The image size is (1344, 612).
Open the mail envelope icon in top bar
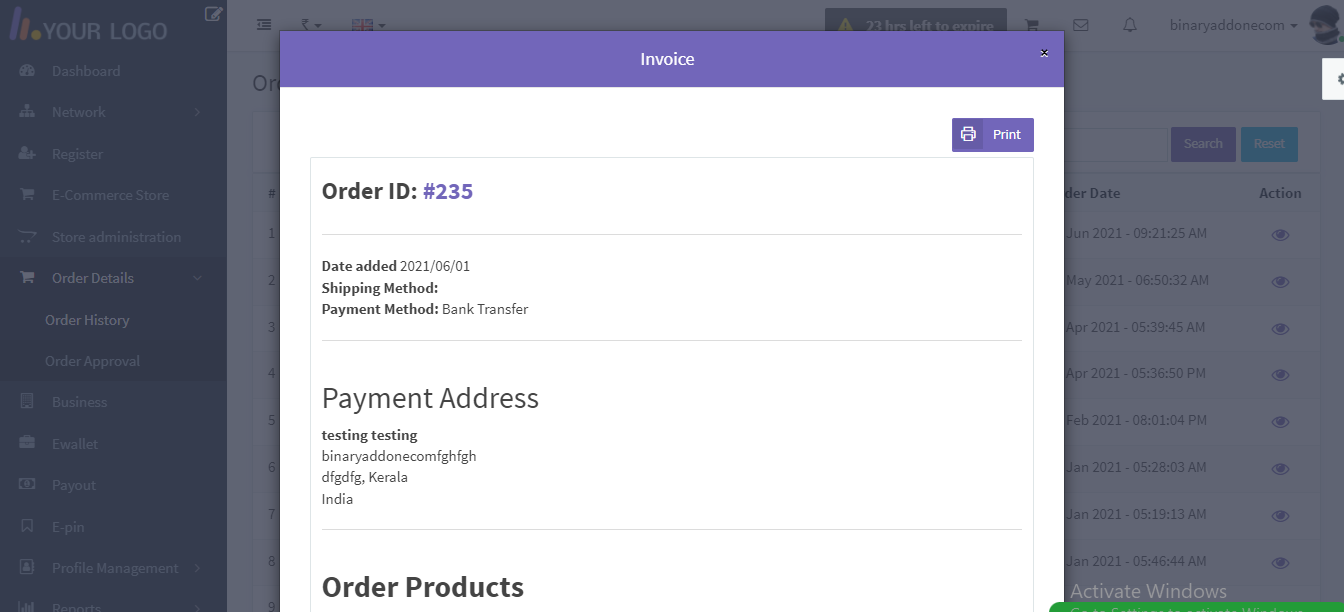pos(1080,25)
